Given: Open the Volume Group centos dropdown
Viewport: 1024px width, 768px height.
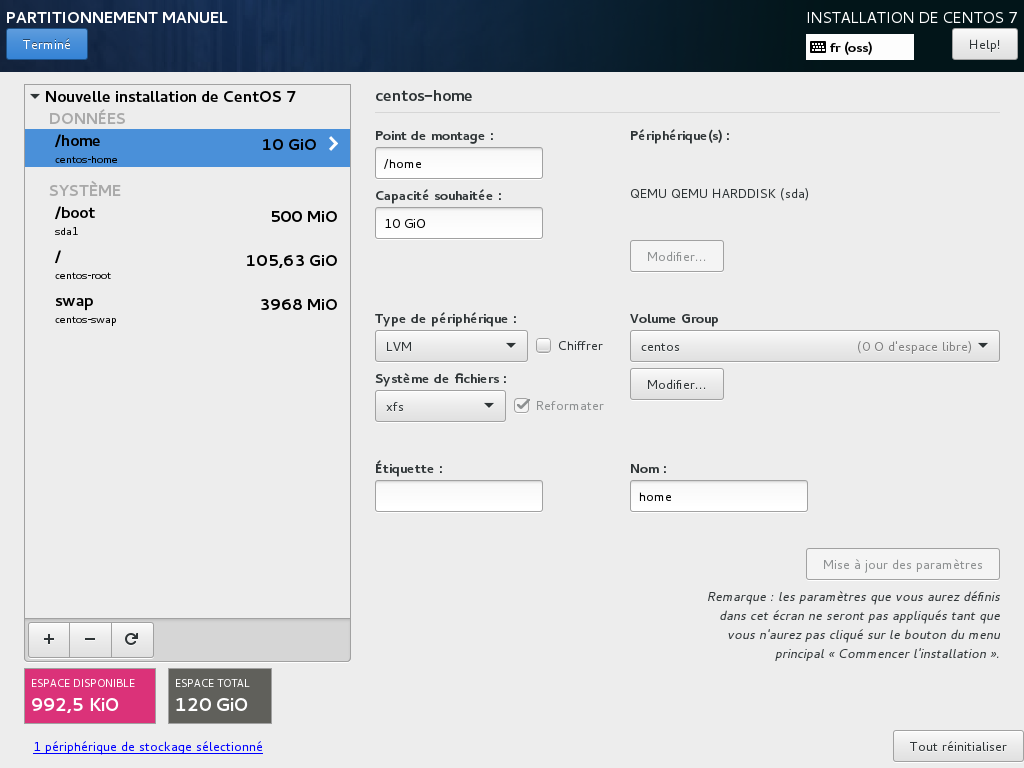Looking at the screenshot, I should coord(814,346).
